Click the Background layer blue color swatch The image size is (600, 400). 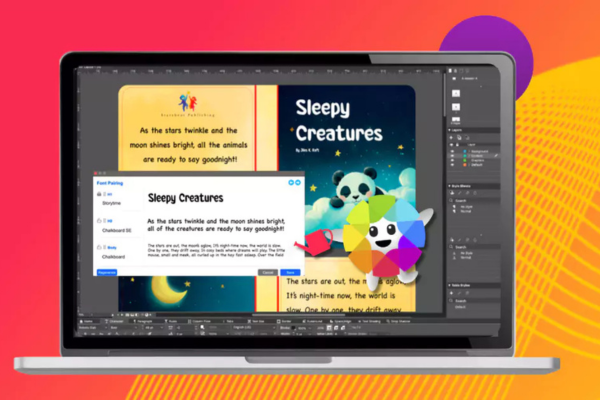pyautogui.click(x=465, y=152)
